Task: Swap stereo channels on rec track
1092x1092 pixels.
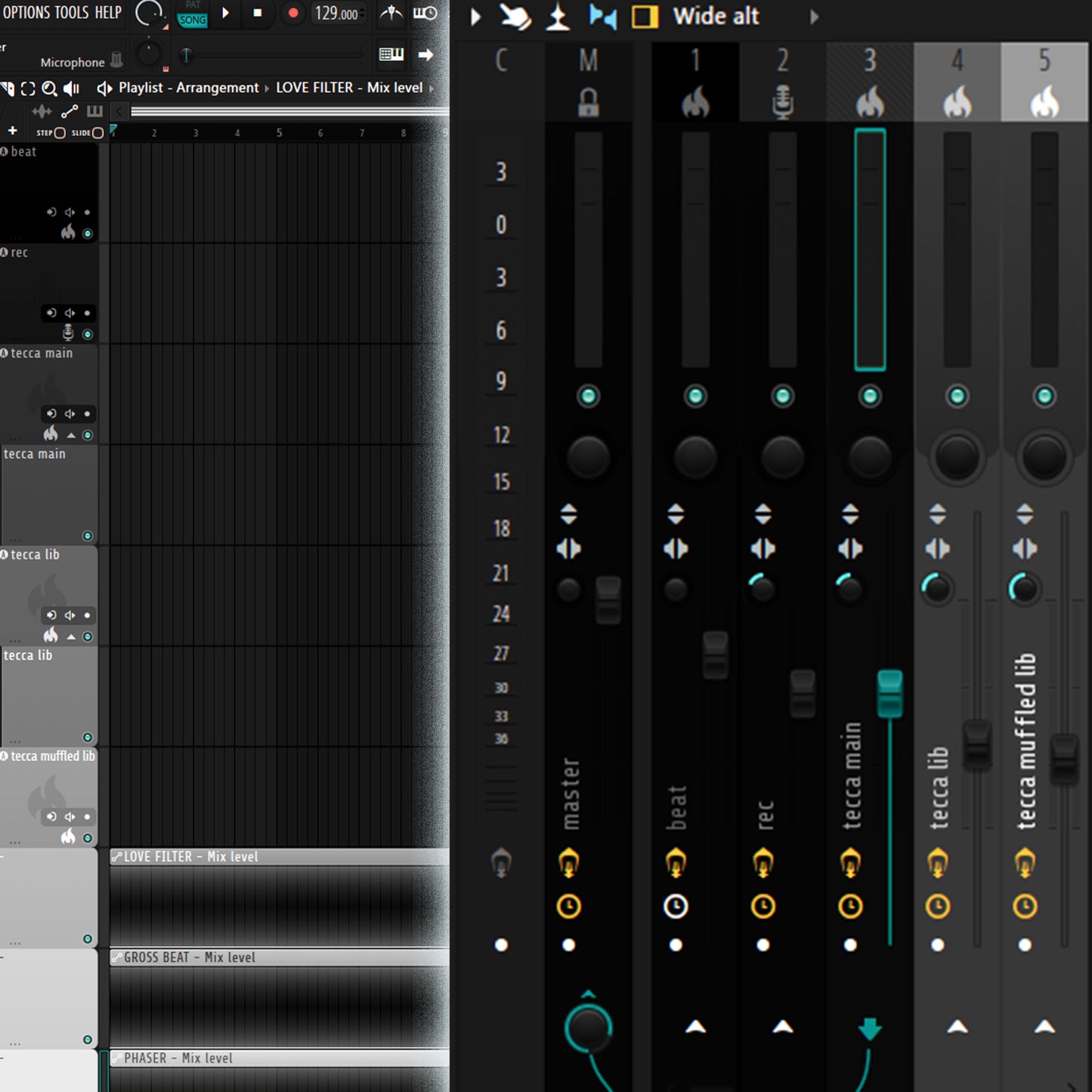Action: tap(763, 549)
